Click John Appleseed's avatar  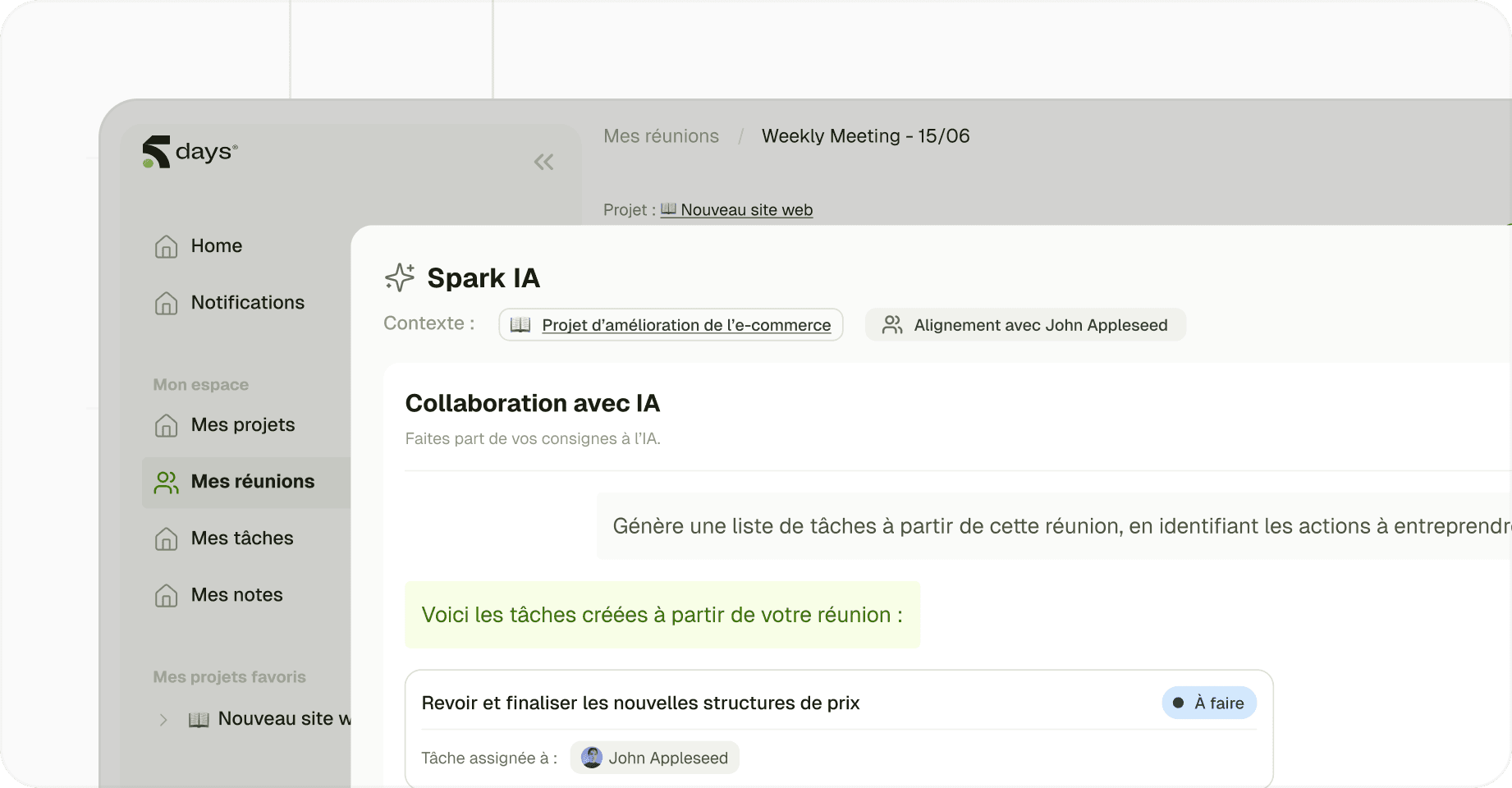coord(592,758)
